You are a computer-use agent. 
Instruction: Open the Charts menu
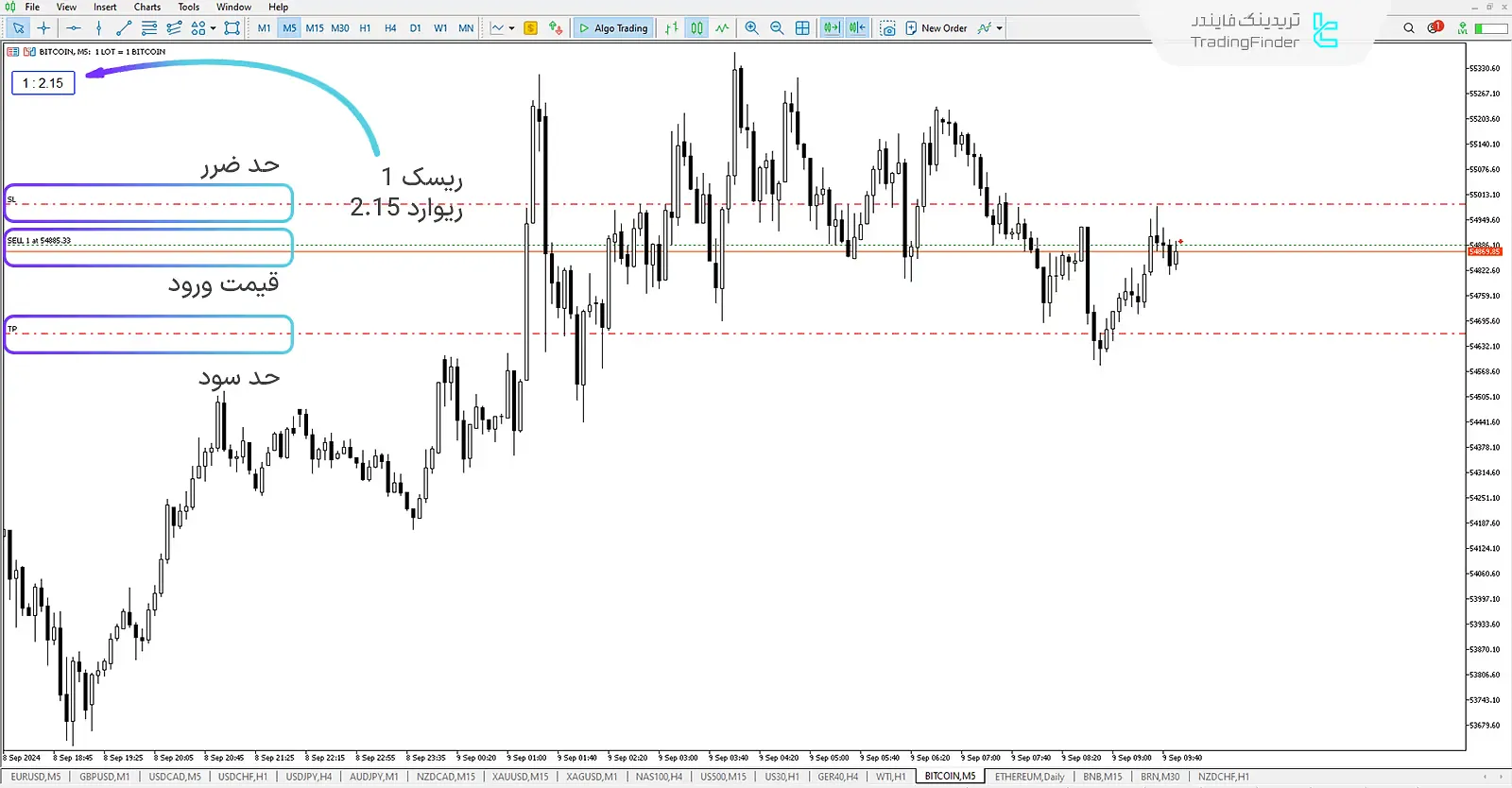(146, 7)
